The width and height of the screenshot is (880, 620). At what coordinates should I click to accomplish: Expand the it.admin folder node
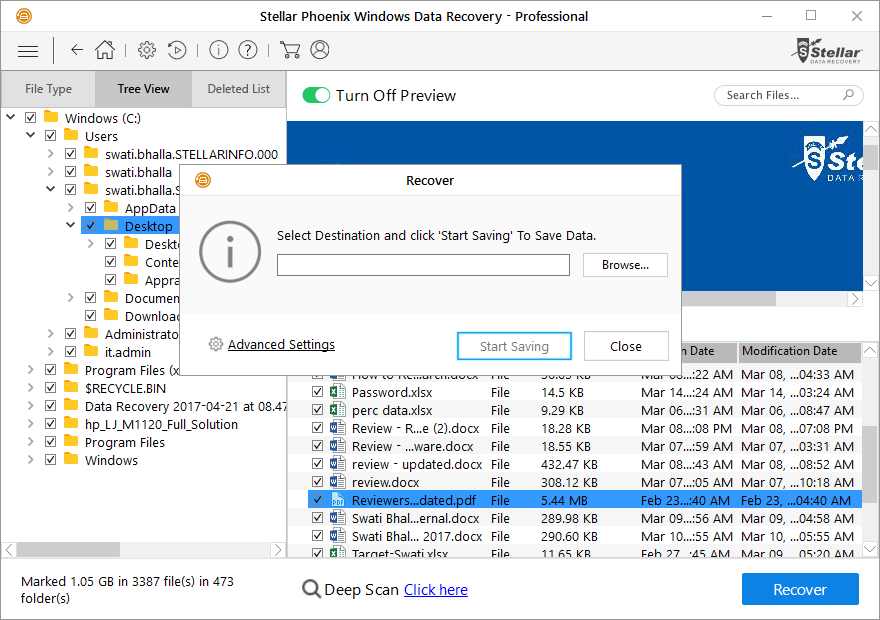[51, 352]
